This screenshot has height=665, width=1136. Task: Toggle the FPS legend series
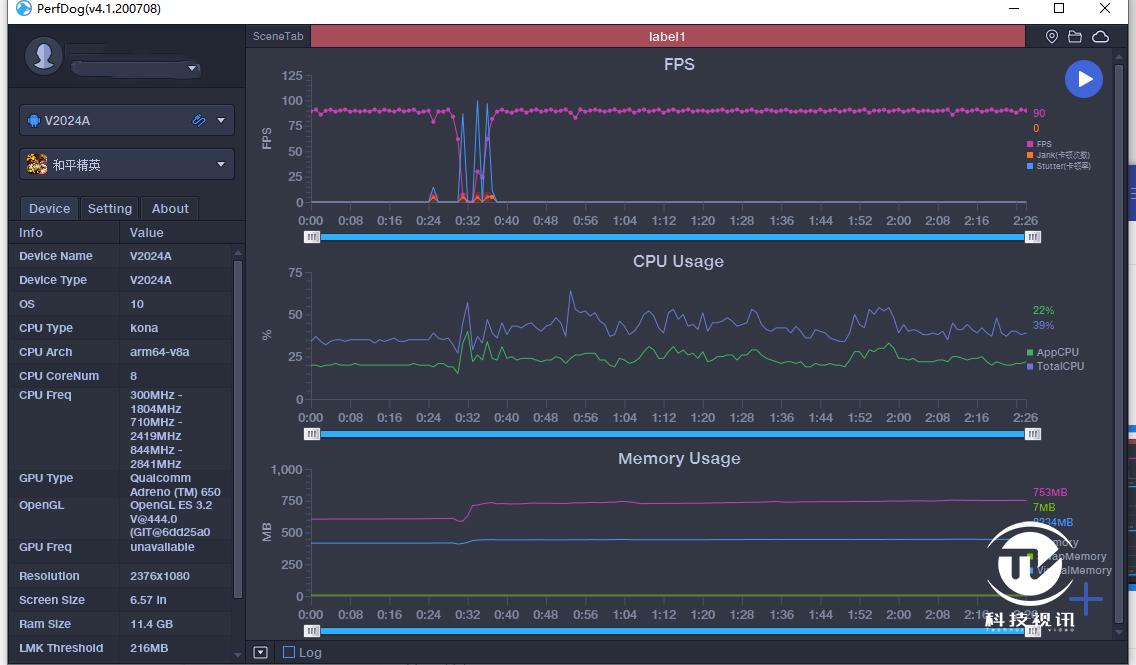click(x=1039, y=144)
